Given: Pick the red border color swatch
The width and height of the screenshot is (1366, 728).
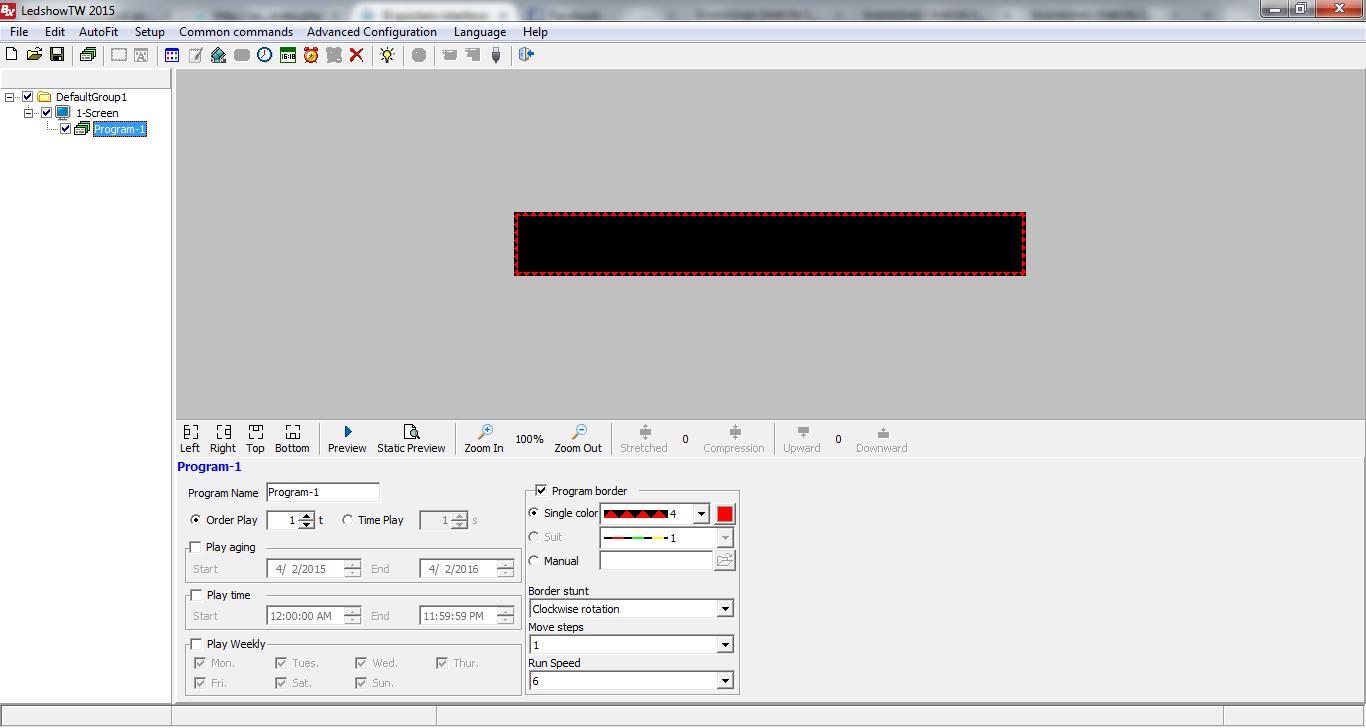Looking at the screenshot, I should tap(725, 514).
